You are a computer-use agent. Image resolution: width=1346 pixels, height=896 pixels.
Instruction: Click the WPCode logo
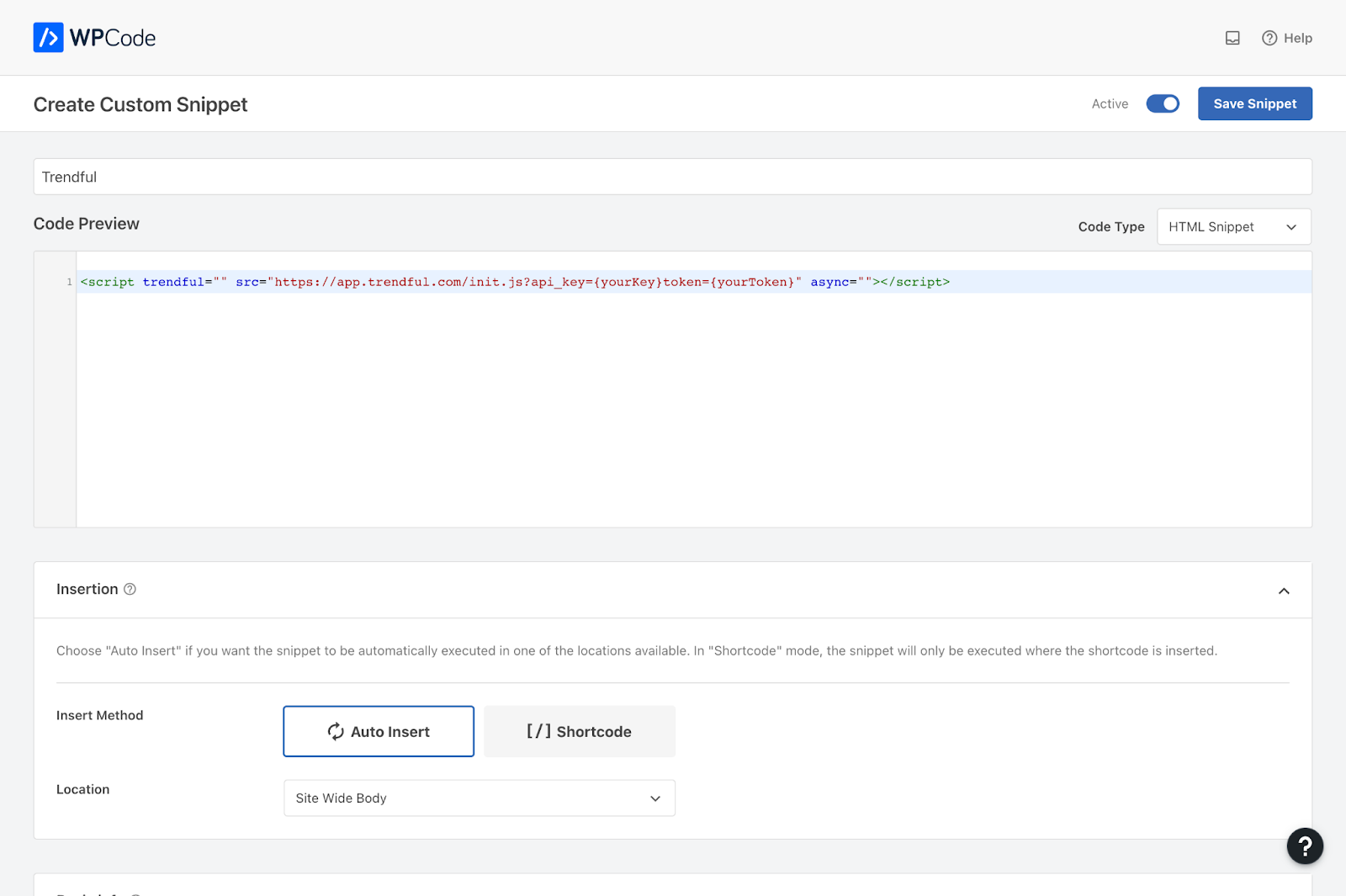tap(94, 38)
